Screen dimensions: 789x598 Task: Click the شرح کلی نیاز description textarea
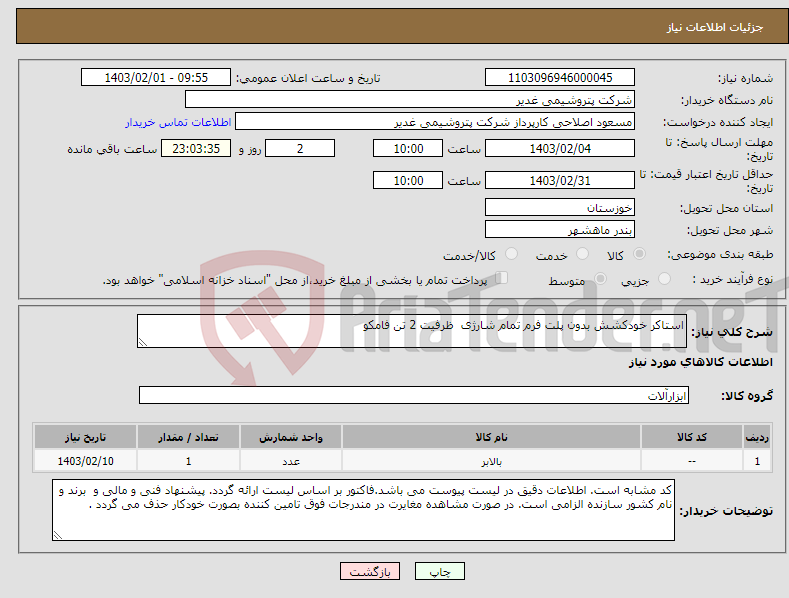412,331
